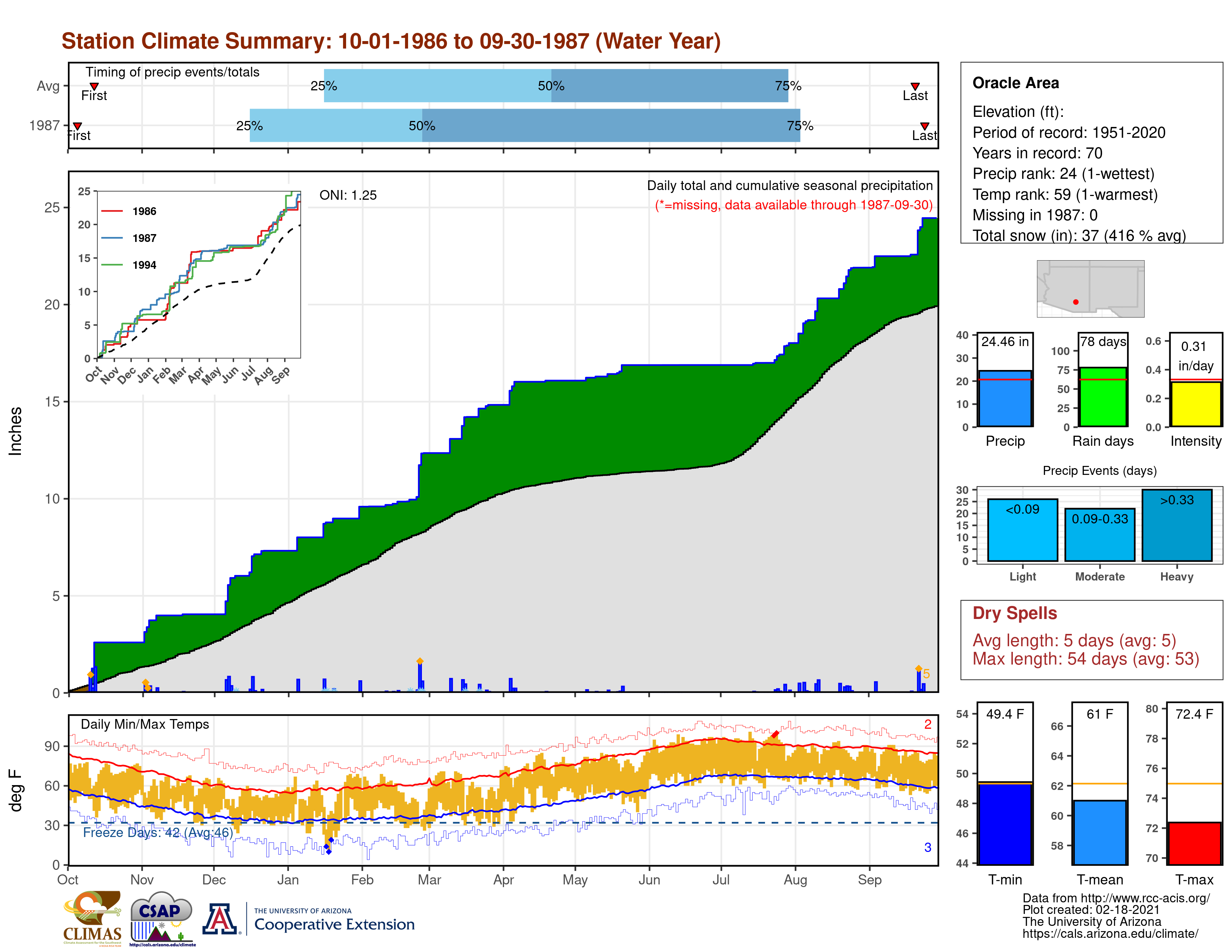Click 'Precip rank: 24 (1-wettest)' text

(1063, 174)
